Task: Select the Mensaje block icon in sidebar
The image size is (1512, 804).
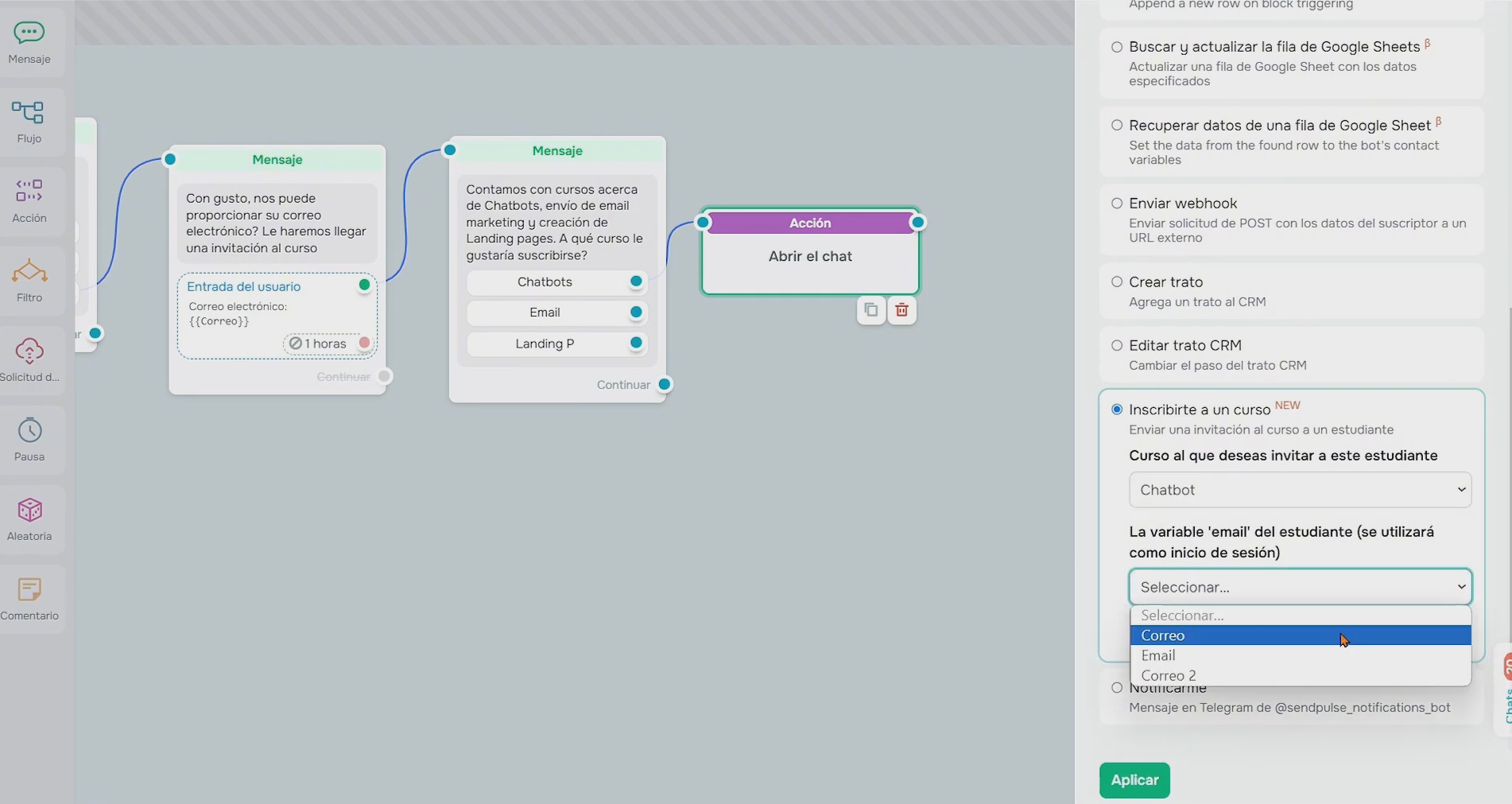Action: pyautogui.click(x=29, y=33)
